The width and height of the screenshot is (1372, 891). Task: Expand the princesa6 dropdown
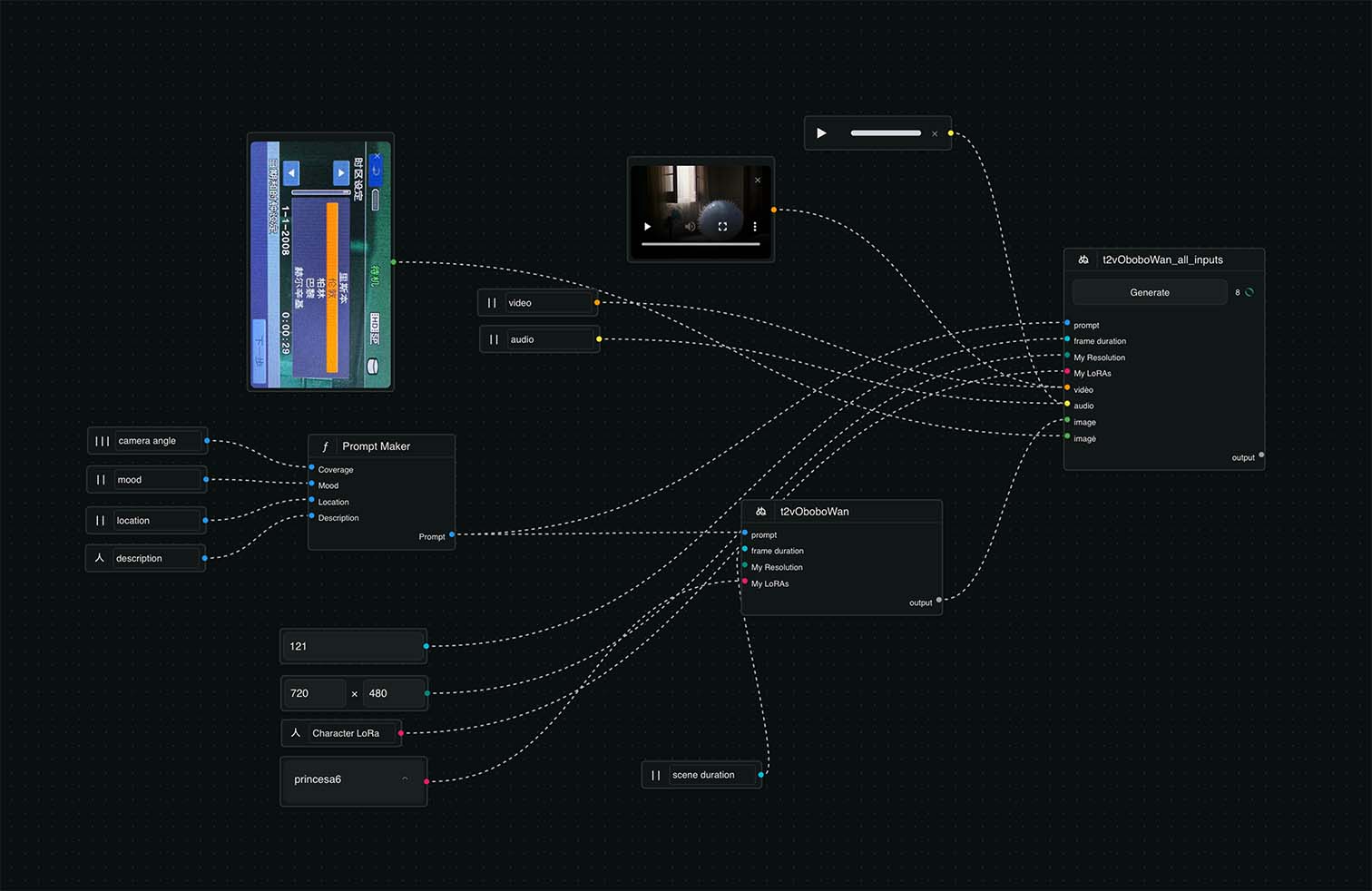(405, 779)
